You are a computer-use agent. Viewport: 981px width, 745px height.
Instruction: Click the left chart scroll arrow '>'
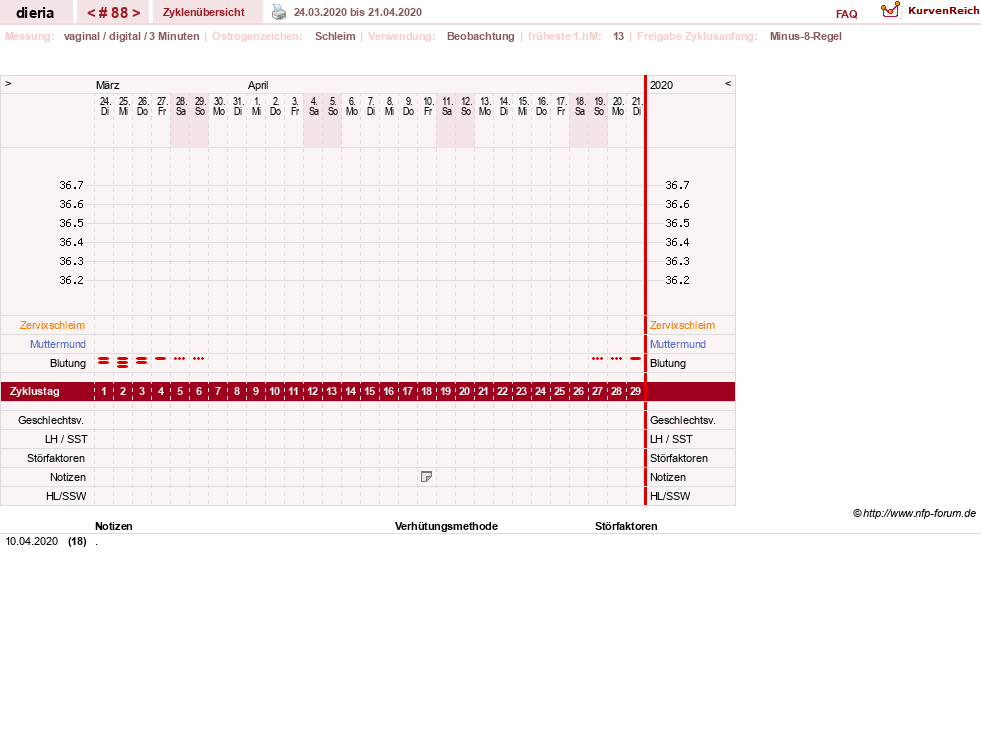coord(8,83)
